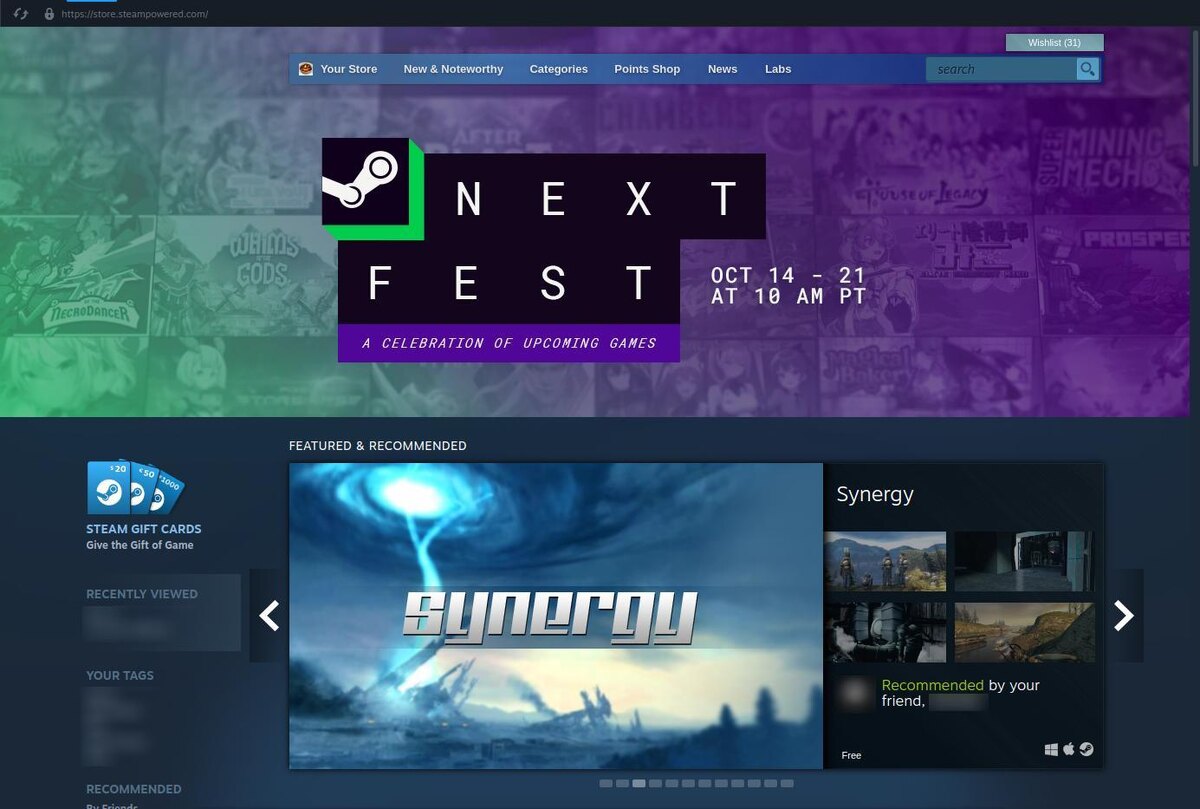
Task: Click the Steam logo on Next Fest banner
Action: pyautogui.click(x=366, y=181)
